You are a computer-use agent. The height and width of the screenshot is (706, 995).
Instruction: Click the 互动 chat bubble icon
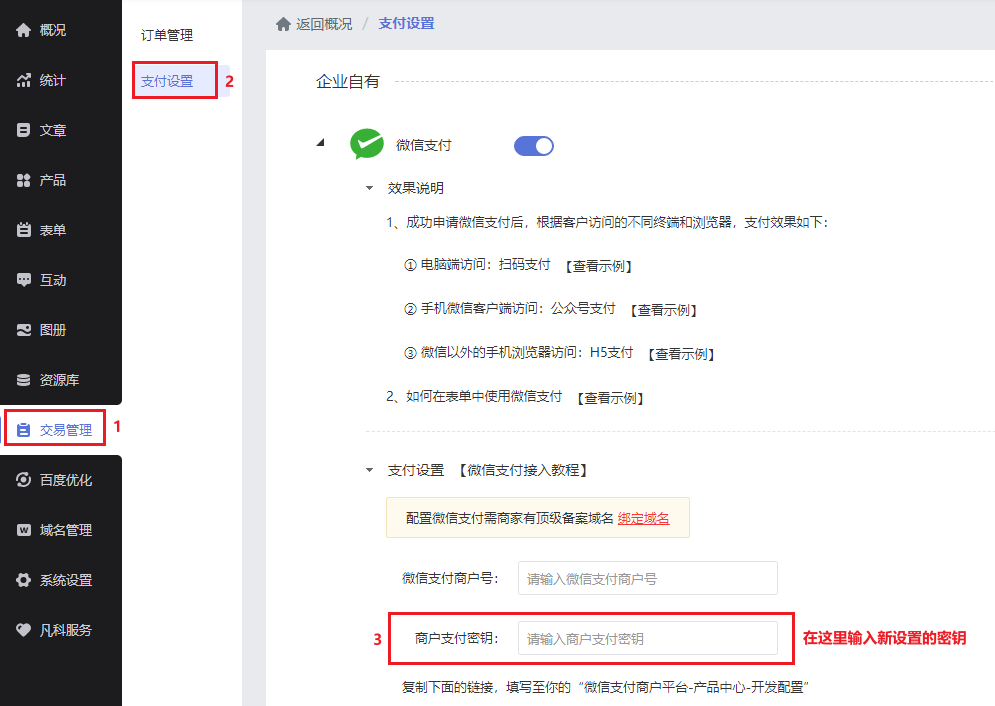tap(23, 280)
